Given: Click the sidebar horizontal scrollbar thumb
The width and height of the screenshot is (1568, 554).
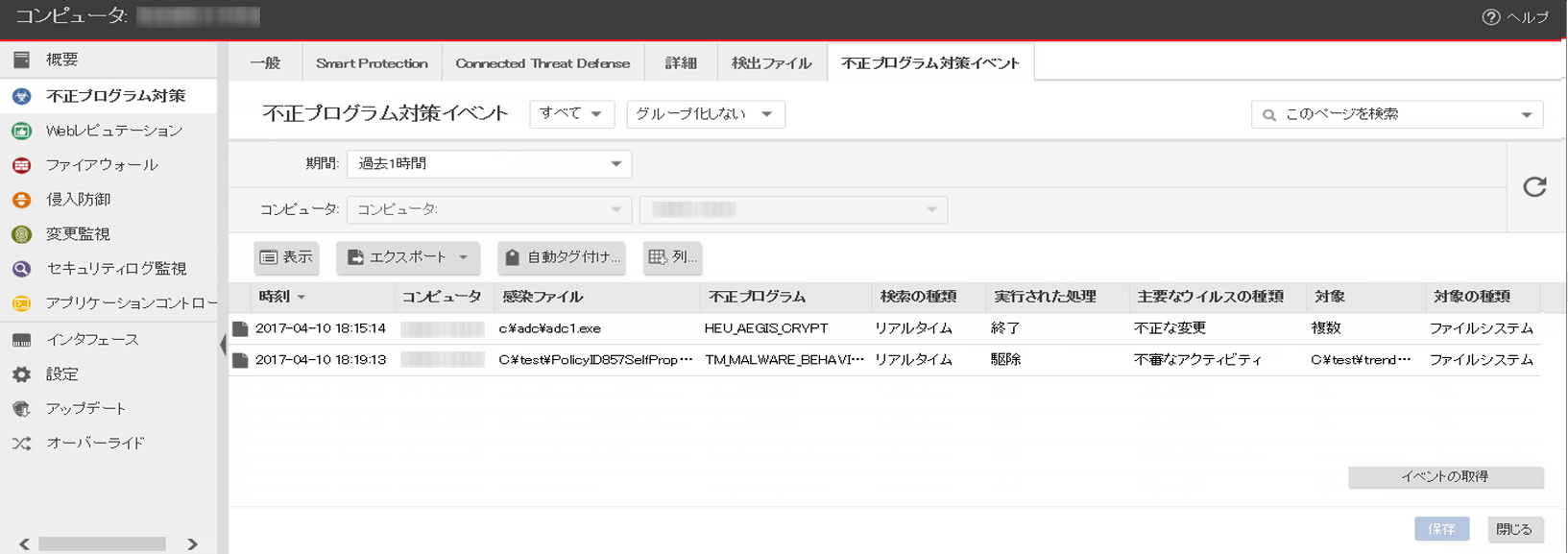Looking at the screenshot, I should click(x=102, y=544).
